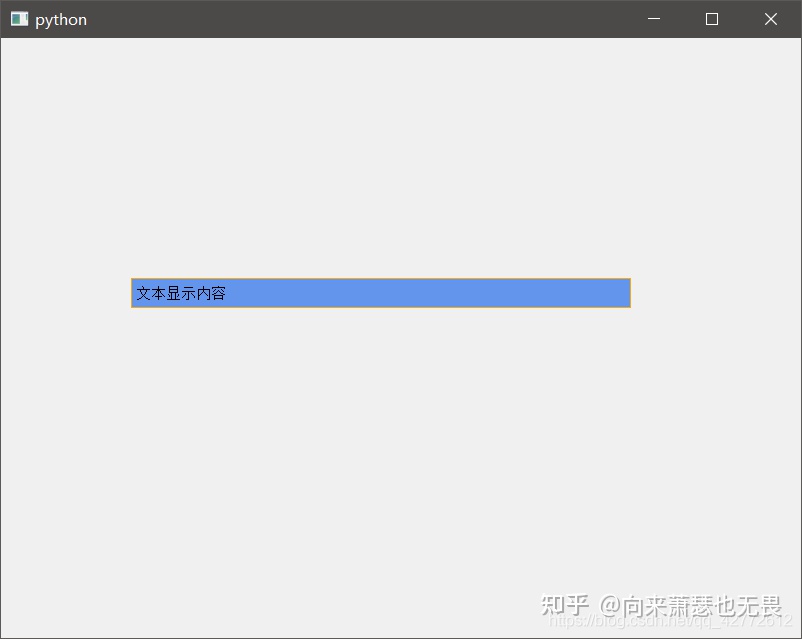Click the empty right half of blue field
Viewport: 802px width, 639px height.
(506, 293)
